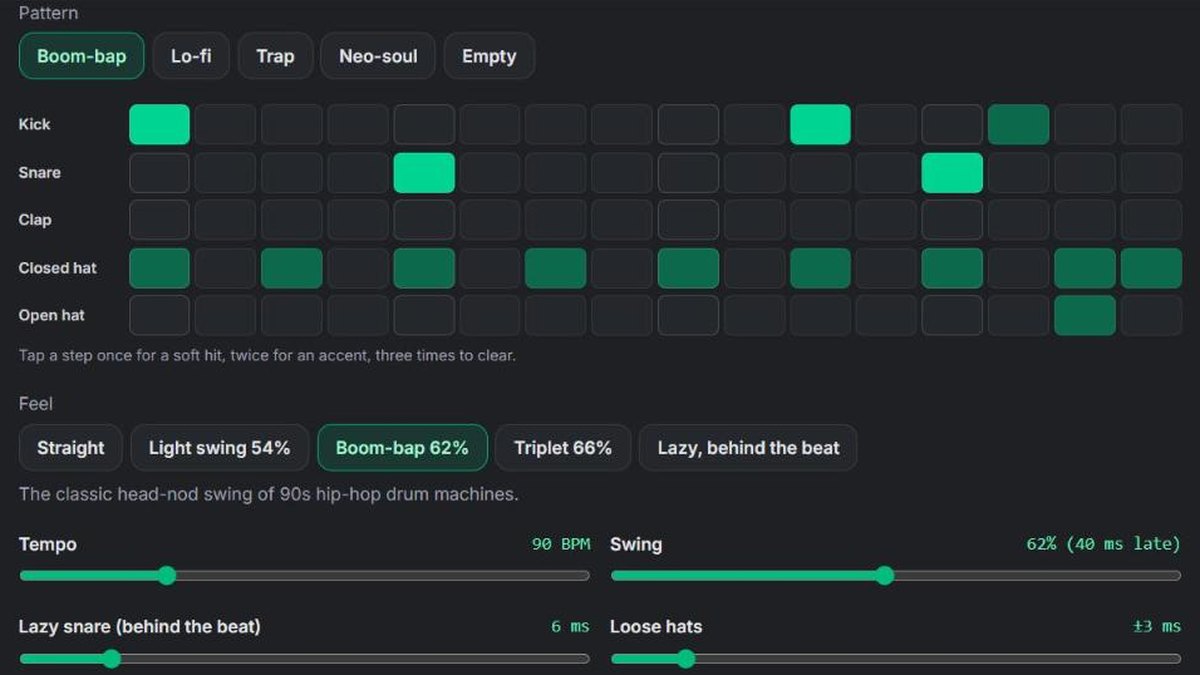Toggle Closed hat on step 5
1200x675 pixels.
tap(424, 268)
